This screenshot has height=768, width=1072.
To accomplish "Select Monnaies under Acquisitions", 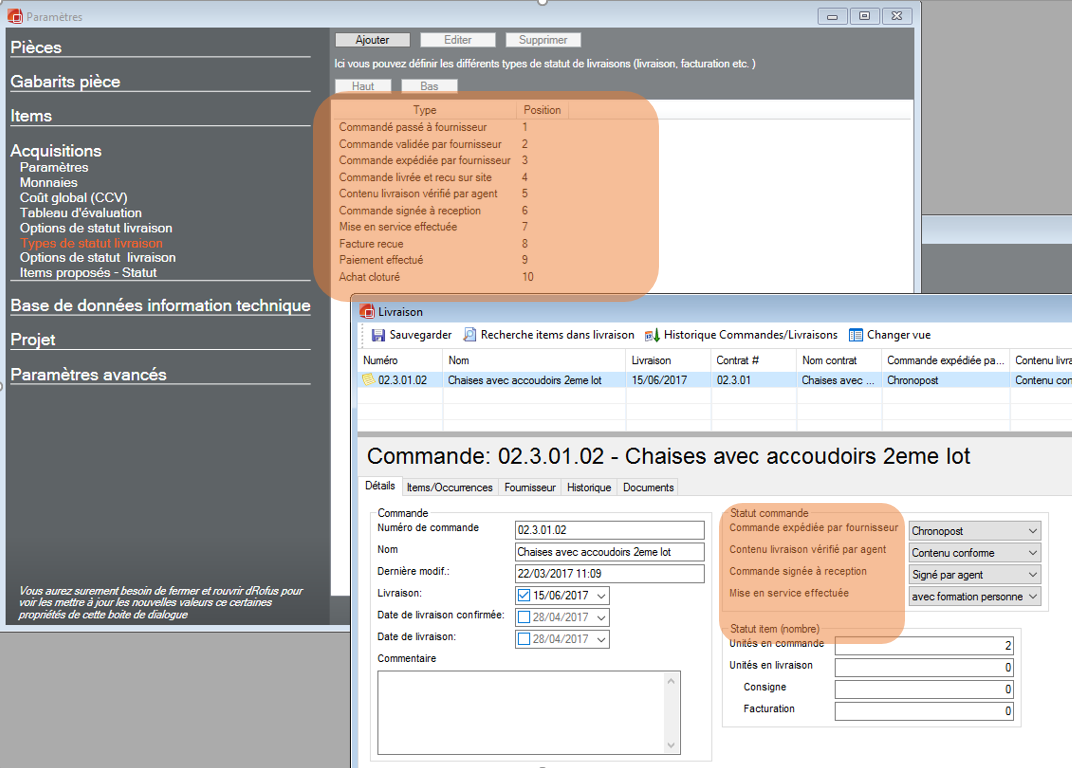I will (x=48, y=183).
